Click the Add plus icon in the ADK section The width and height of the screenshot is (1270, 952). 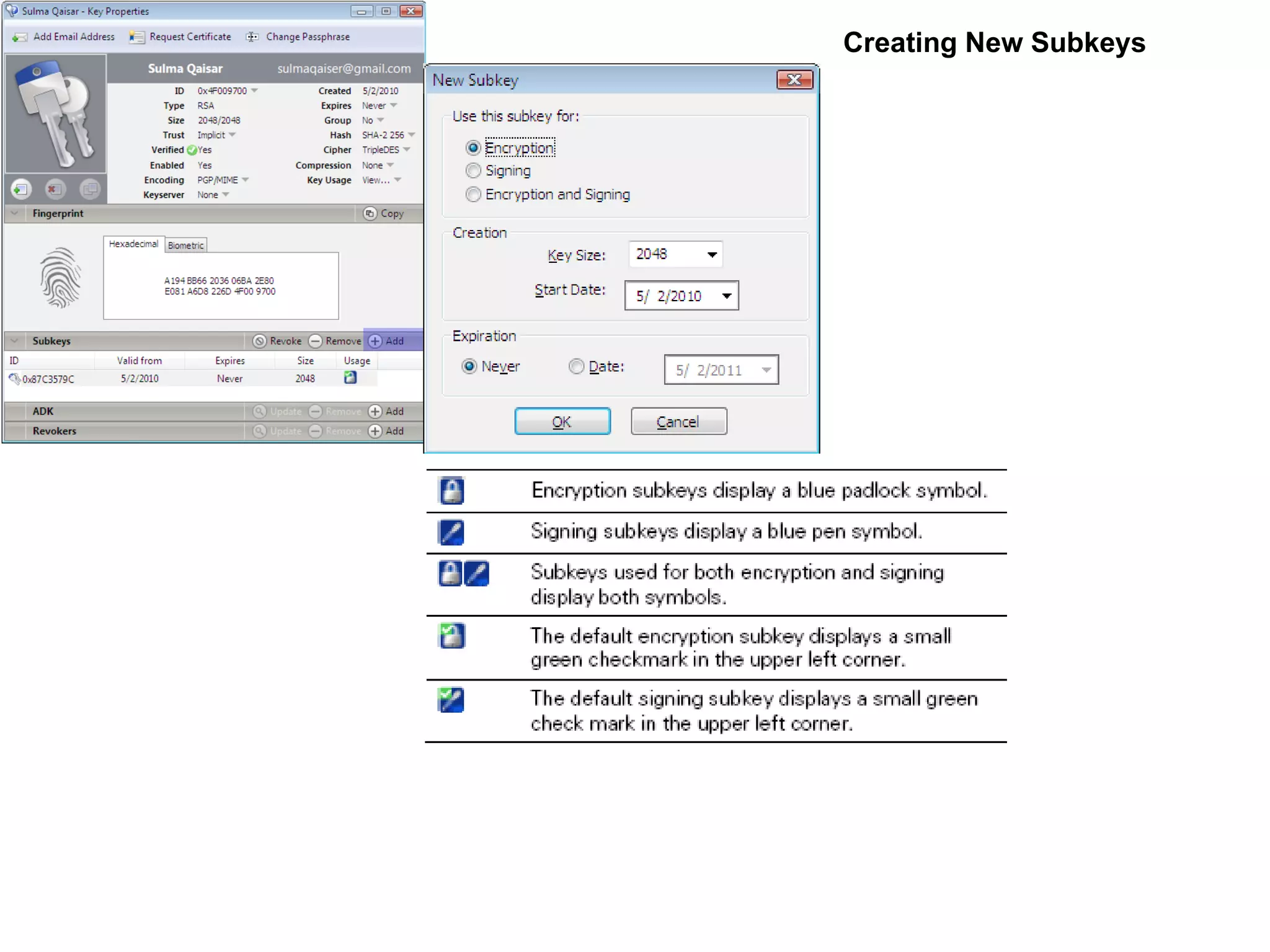[x=375, y=411]
